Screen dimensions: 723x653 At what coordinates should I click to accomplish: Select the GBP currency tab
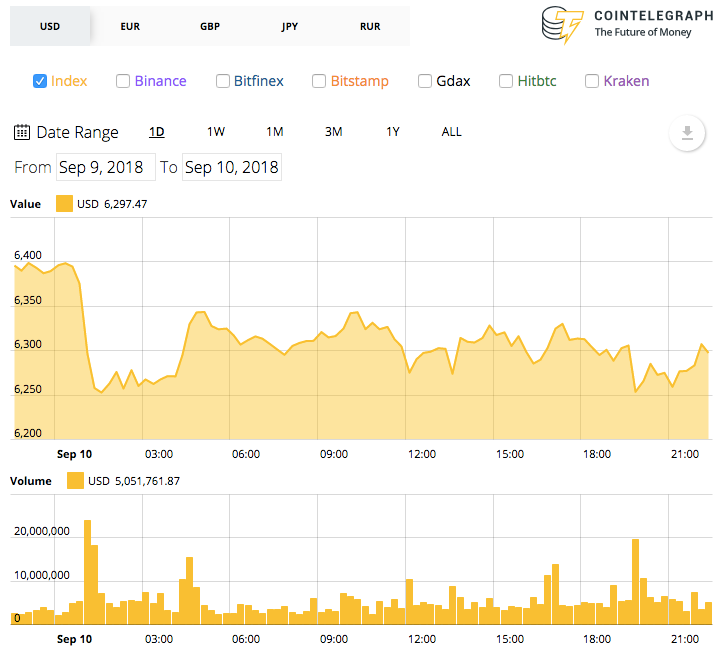coord(210,26)
